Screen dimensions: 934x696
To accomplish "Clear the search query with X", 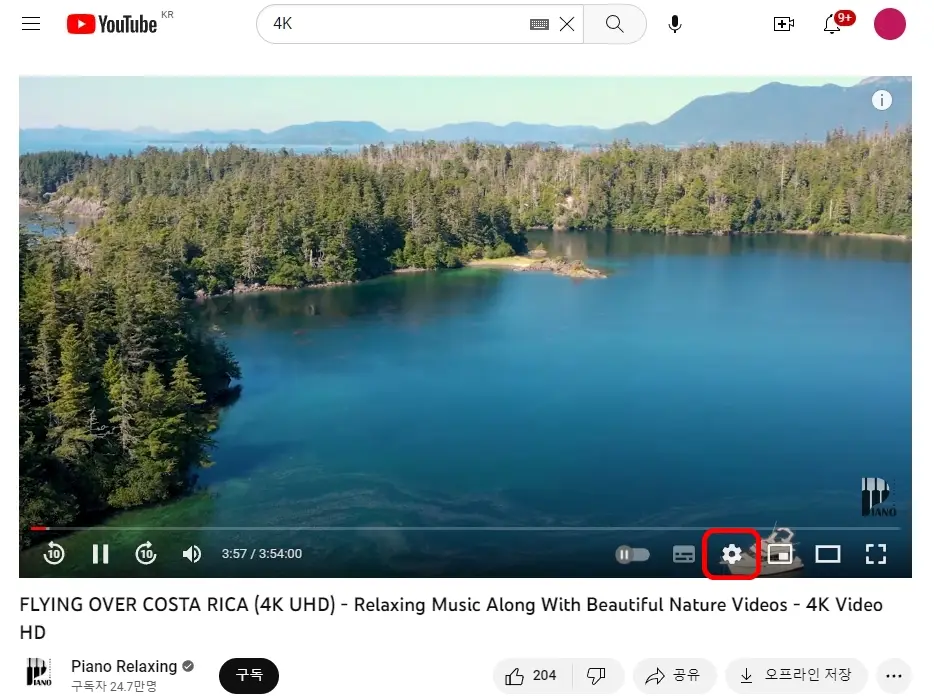I will (x=567, y=24).
